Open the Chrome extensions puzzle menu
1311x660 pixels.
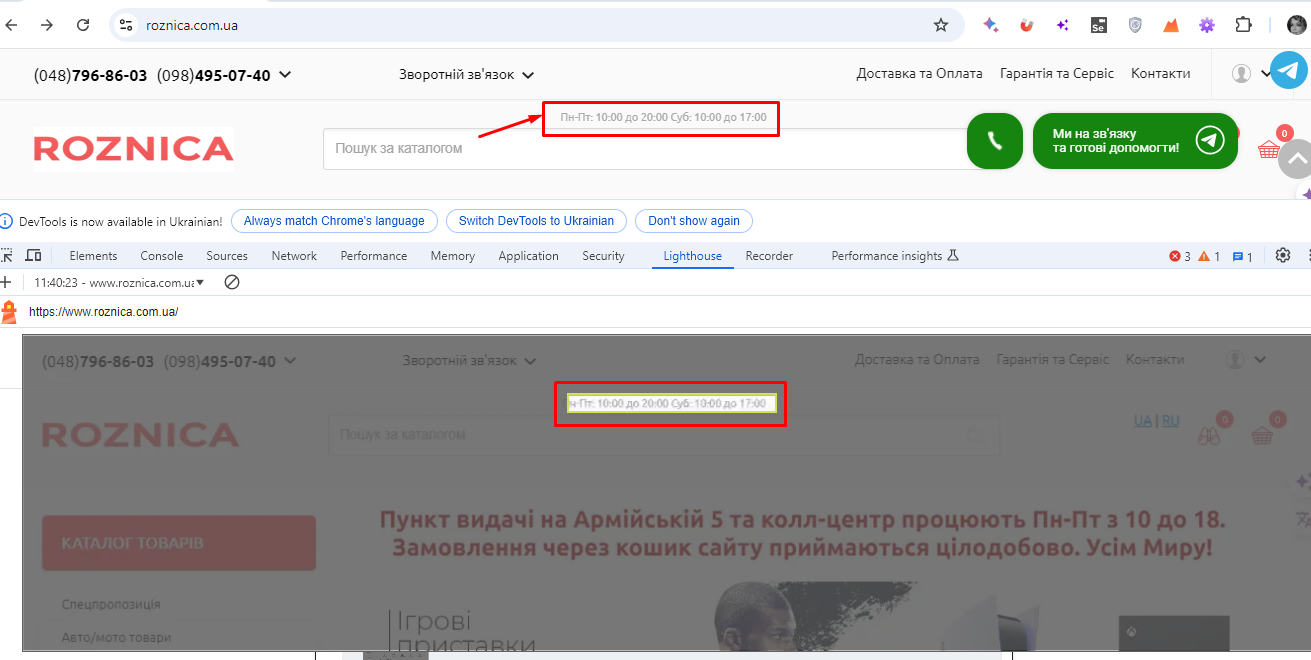[1243, 25]
